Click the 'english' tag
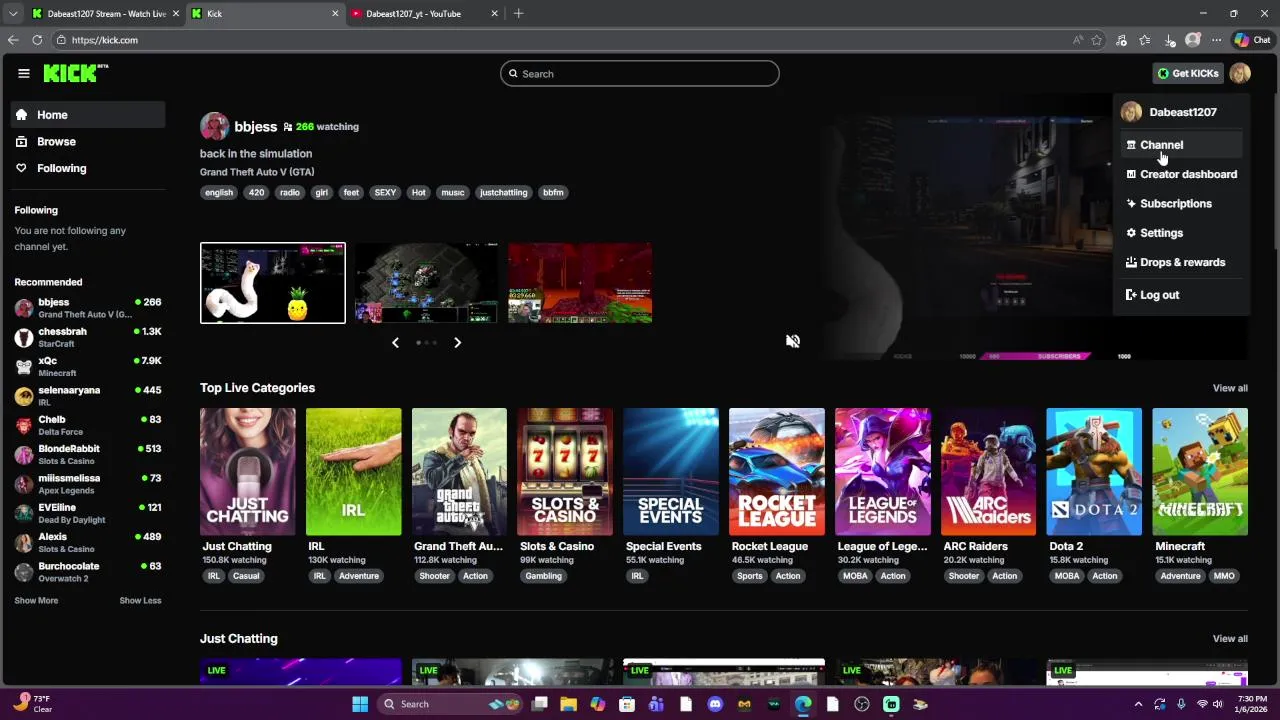The height and width of the screenshot is (720, 1280). [219, 192]
